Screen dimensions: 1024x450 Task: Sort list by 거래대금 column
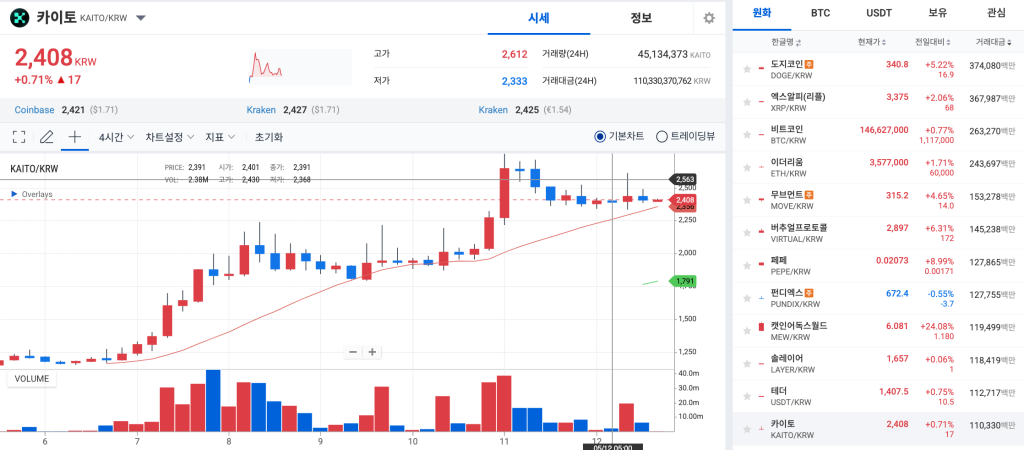(995, 42)
